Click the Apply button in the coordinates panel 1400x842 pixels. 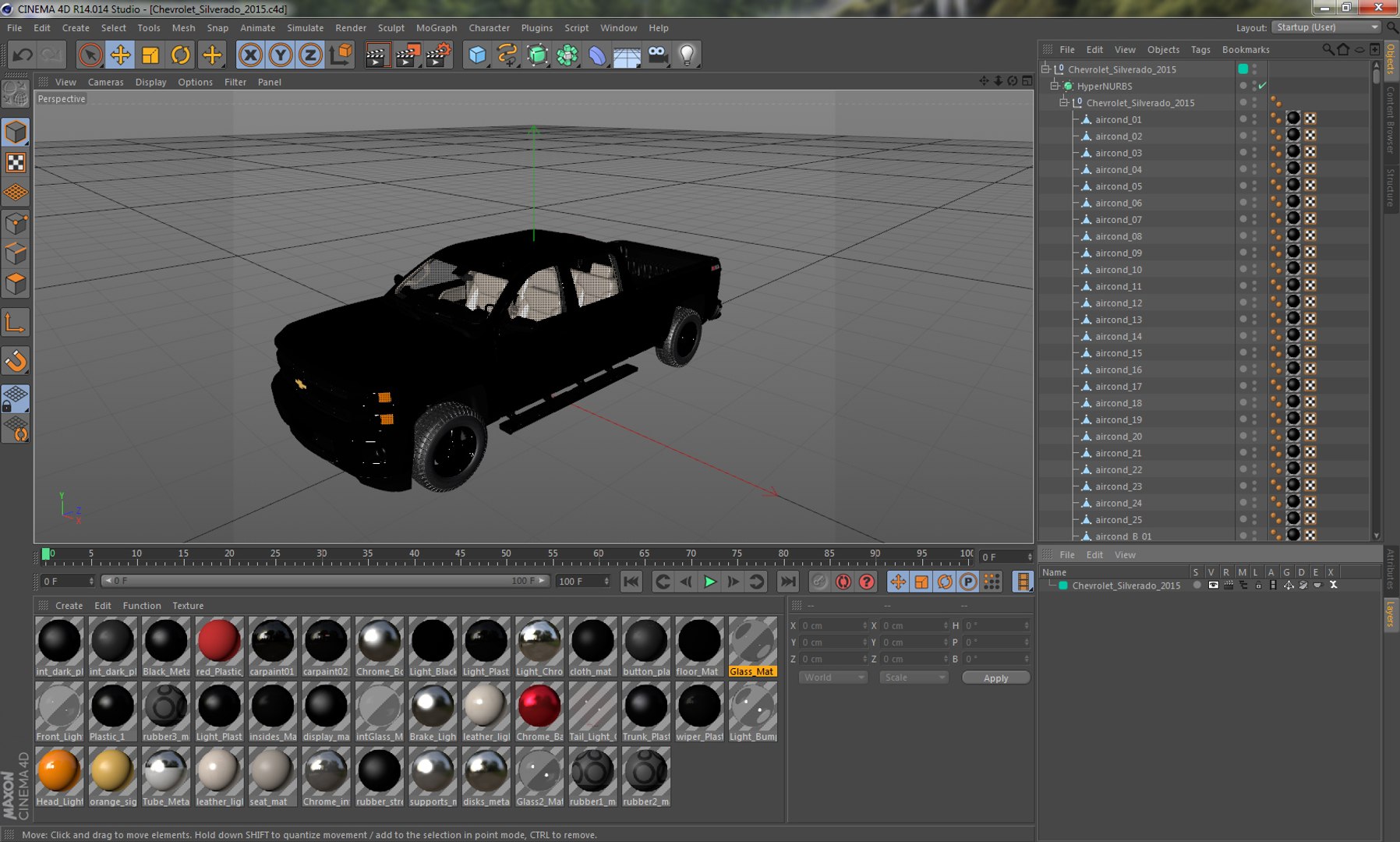(995, 677)
